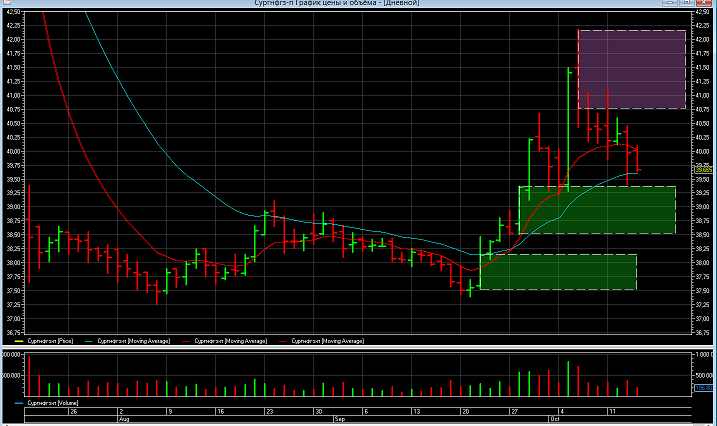The height and width of the screenshot is (426, 717).
Task: Click the Oct month label on the date axis
Action: click(555, 419)
